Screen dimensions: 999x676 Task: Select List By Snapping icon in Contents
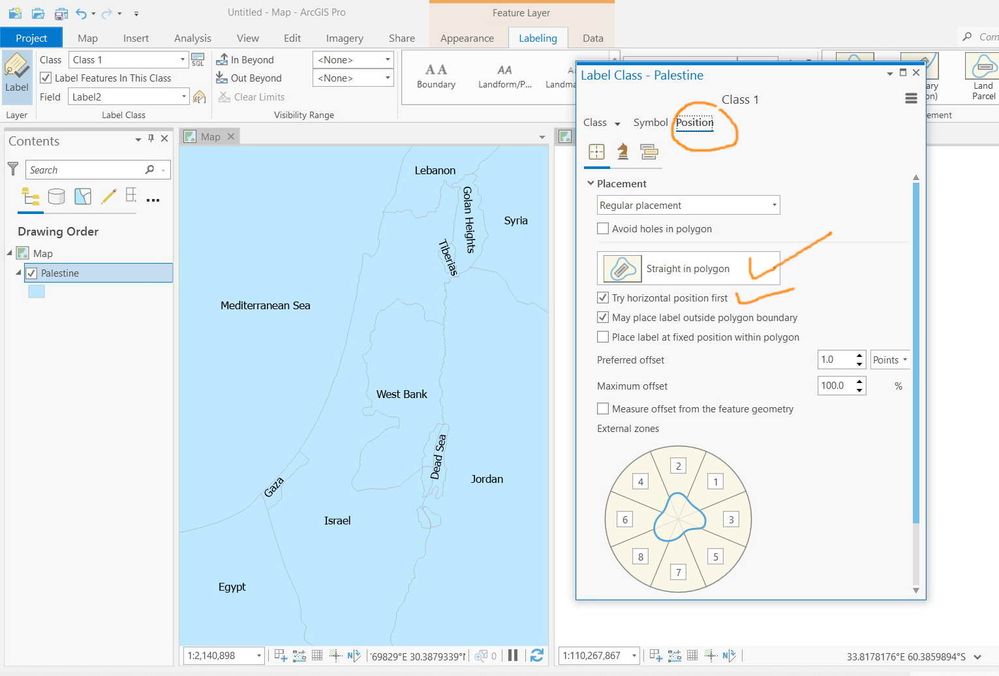(131, 195)
